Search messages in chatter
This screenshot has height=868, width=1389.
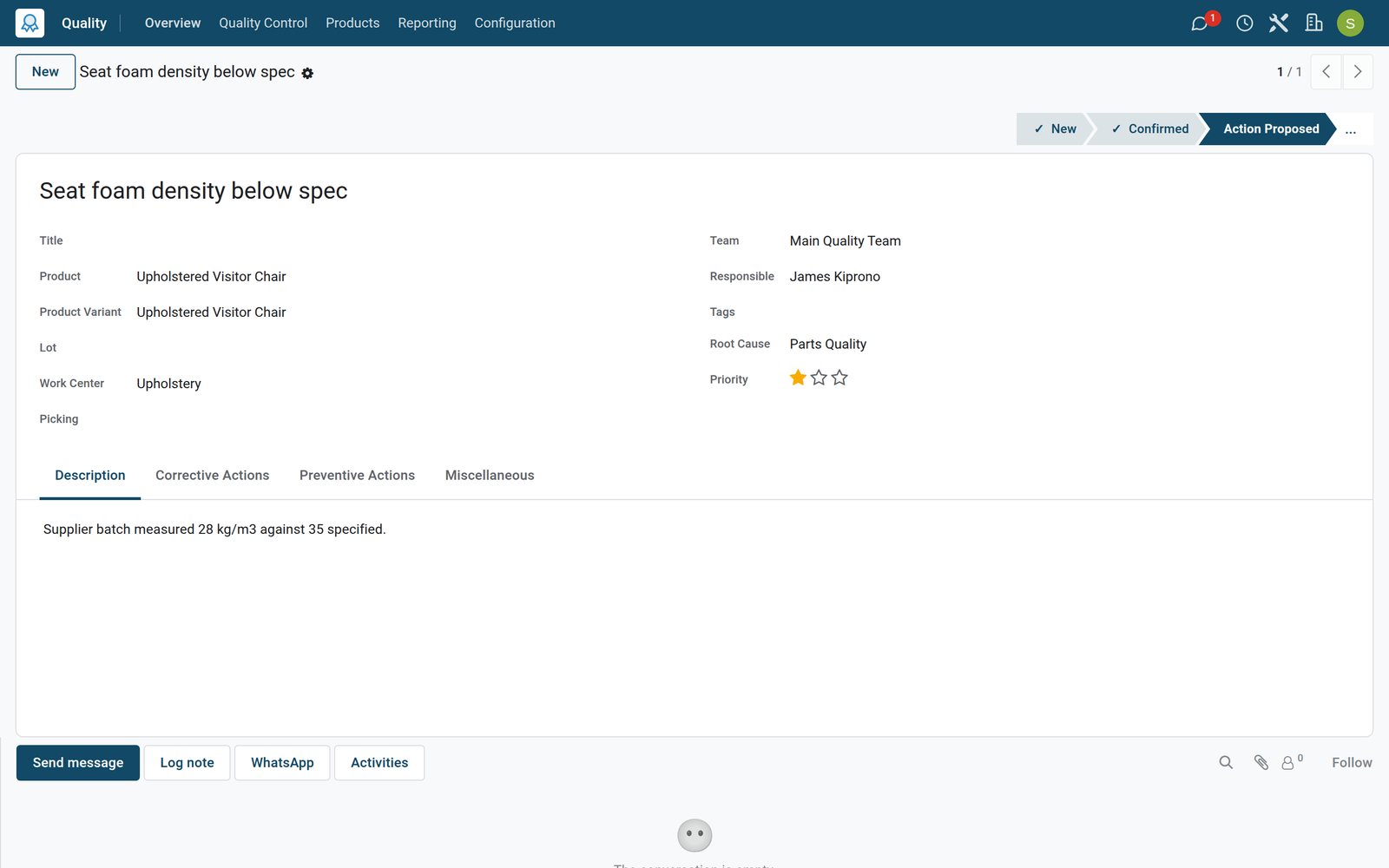tap(1226, 762)
